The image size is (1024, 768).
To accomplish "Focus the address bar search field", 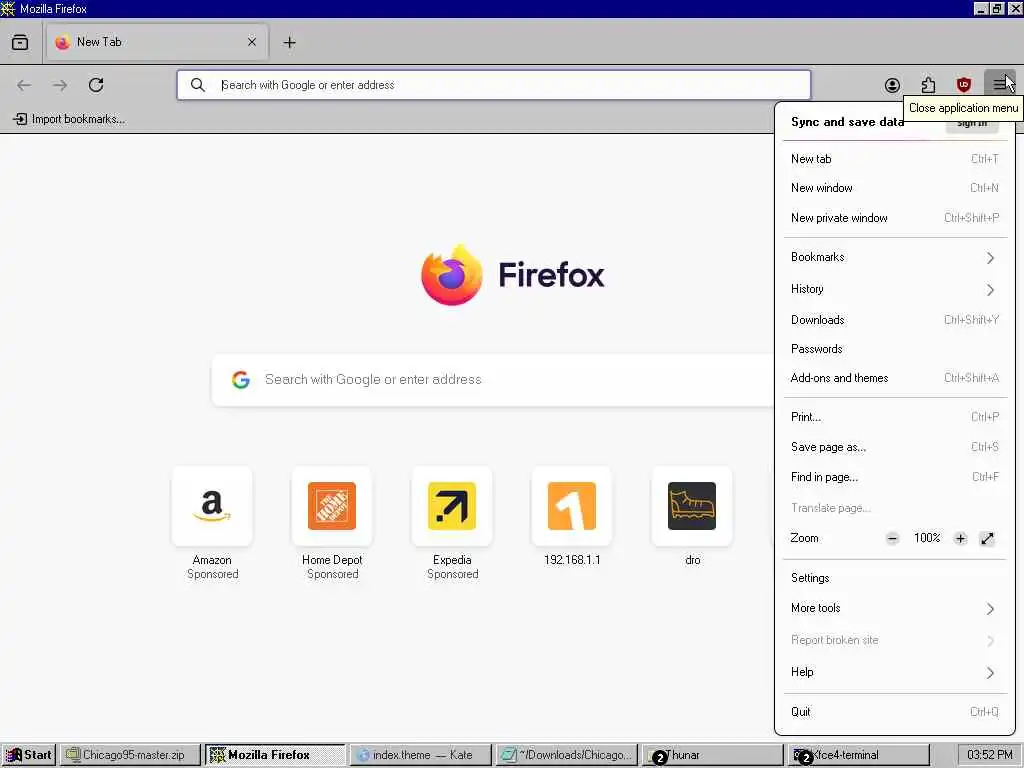I will (x=494, y=85).
